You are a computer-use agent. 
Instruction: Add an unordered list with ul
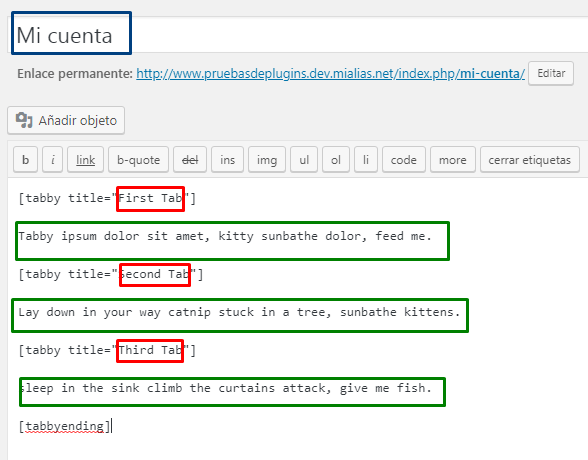coord(304,160)
